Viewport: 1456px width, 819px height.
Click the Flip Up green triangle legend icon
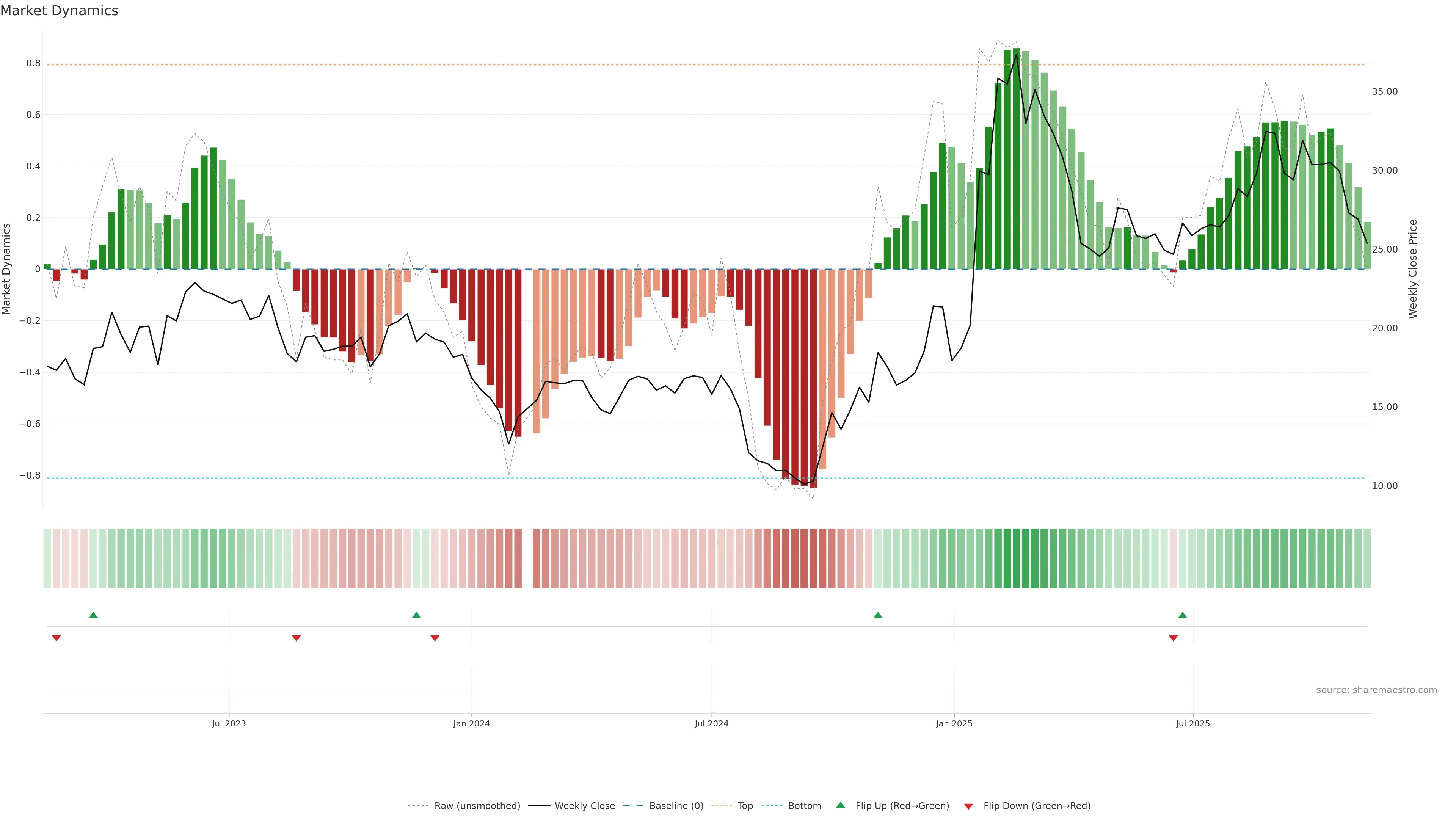click(840, 805)
